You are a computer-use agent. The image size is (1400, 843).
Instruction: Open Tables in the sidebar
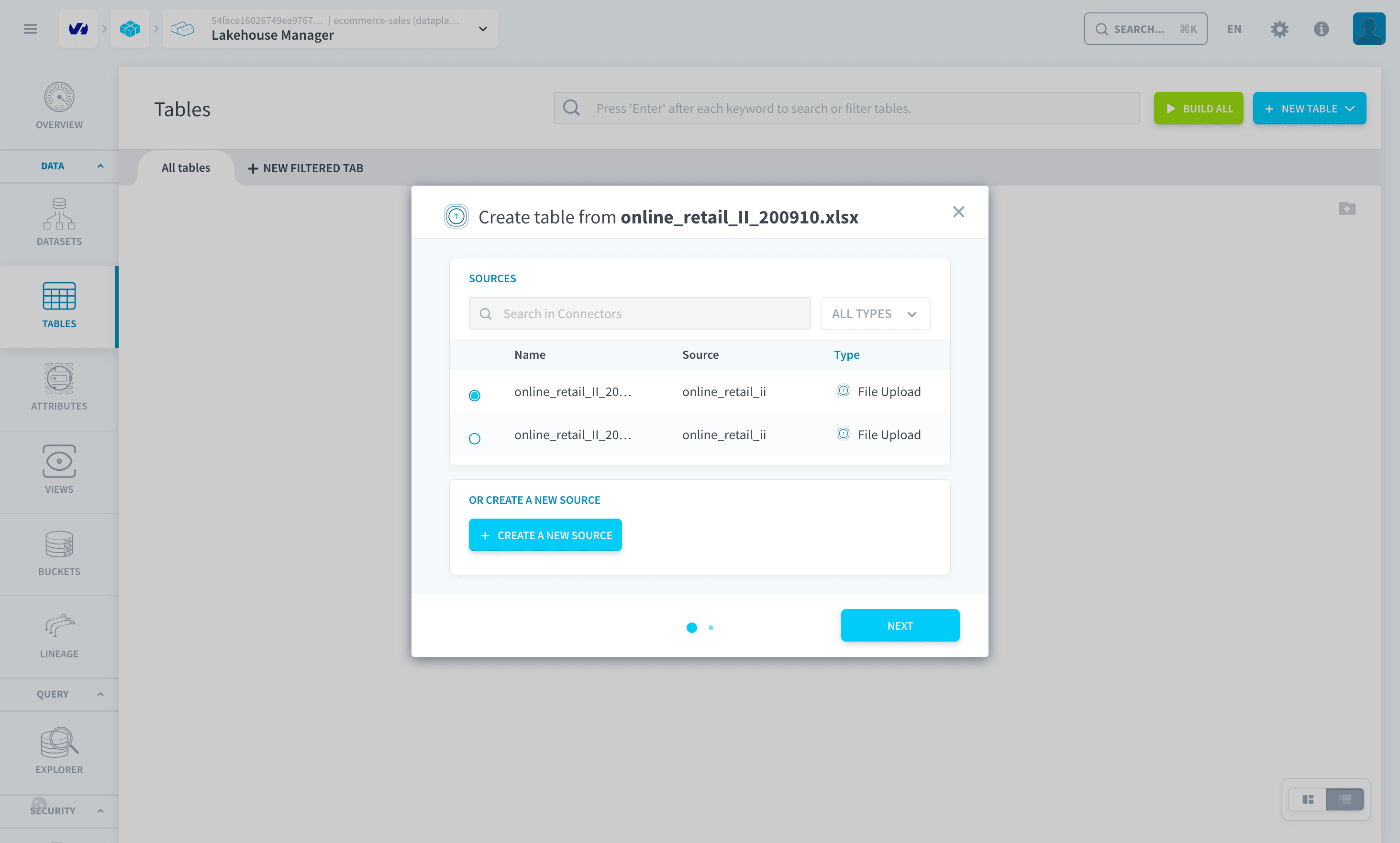click(59, 307)
